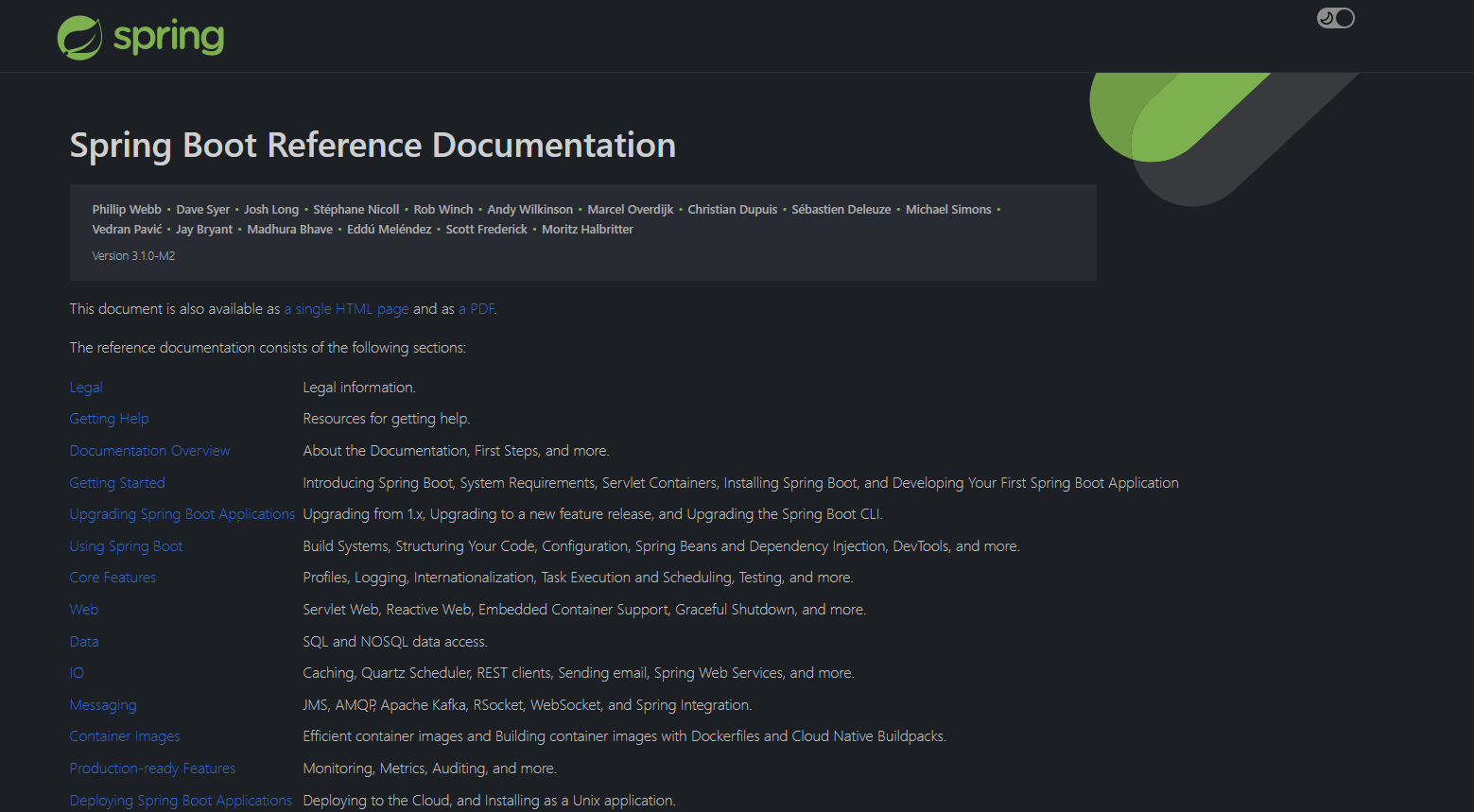Click 'Upgrading from 1.x' description text
This screenshot has height=812, width=1474.
593,514
